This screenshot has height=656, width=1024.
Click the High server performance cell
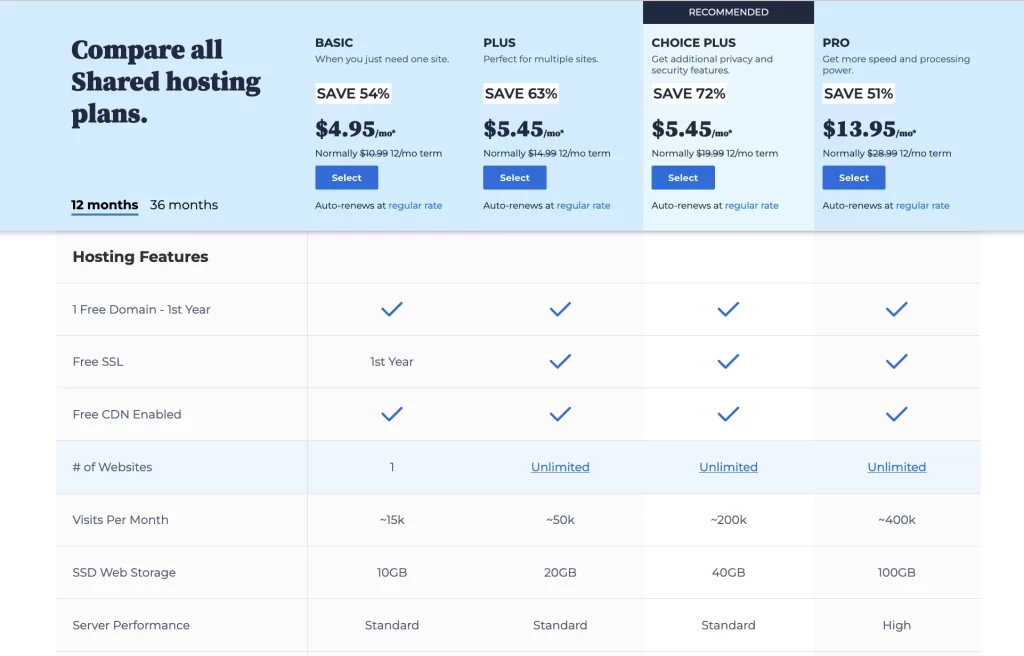click(x=897, y=625)
